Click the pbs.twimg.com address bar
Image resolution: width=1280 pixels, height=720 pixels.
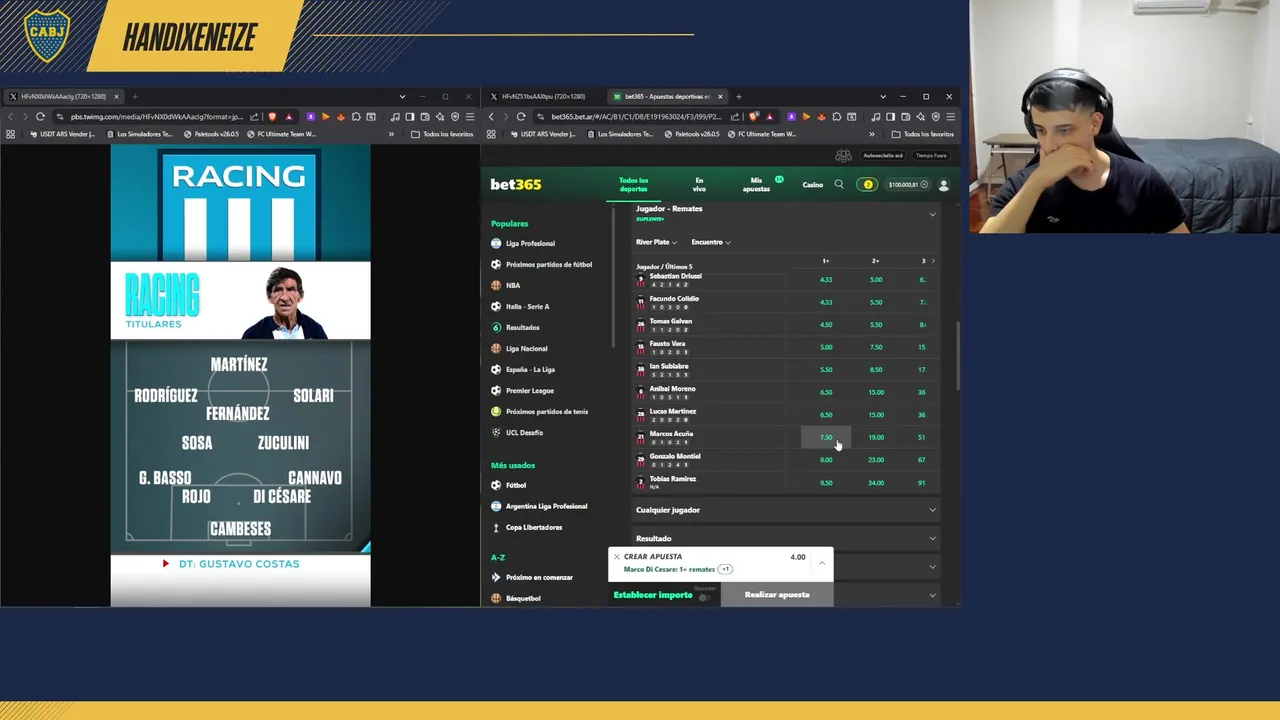[157, 117]
